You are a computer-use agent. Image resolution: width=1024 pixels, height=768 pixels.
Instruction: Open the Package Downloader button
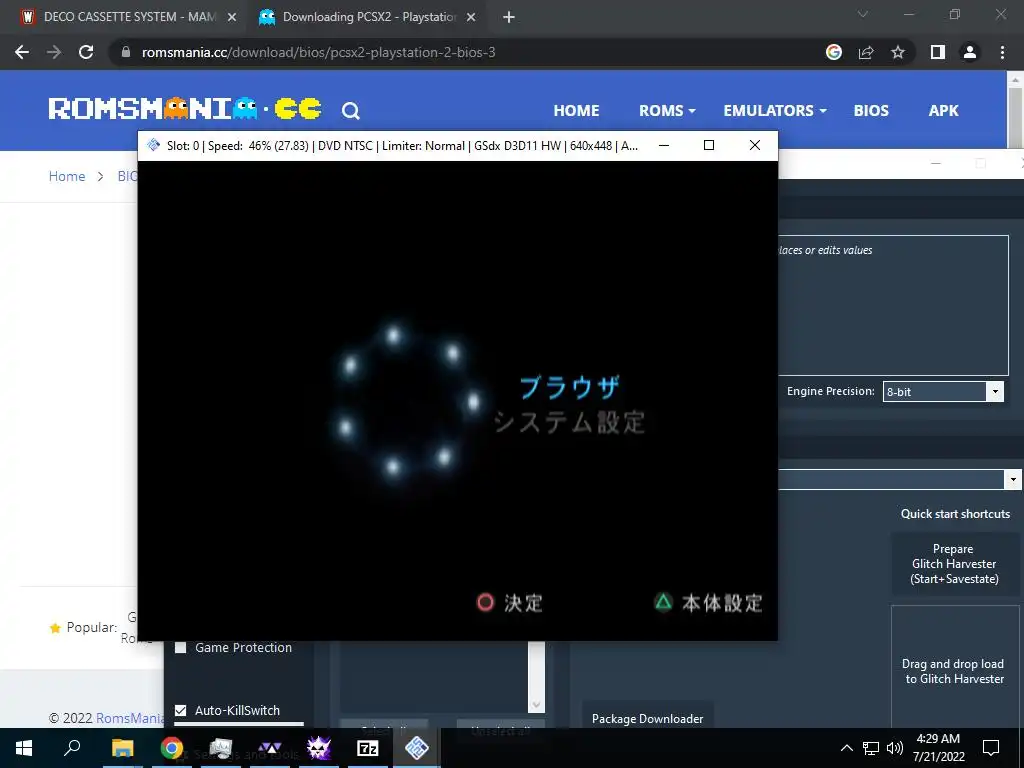coord(647,718)
